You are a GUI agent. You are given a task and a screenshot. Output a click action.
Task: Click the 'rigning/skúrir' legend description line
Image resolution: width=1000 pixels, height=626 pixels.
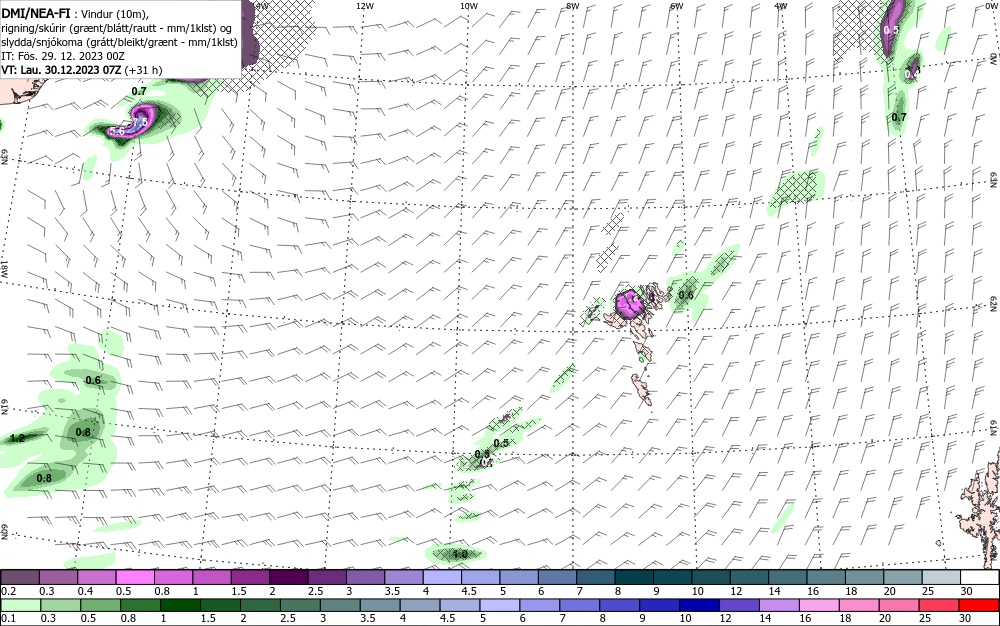coord(116,29)
